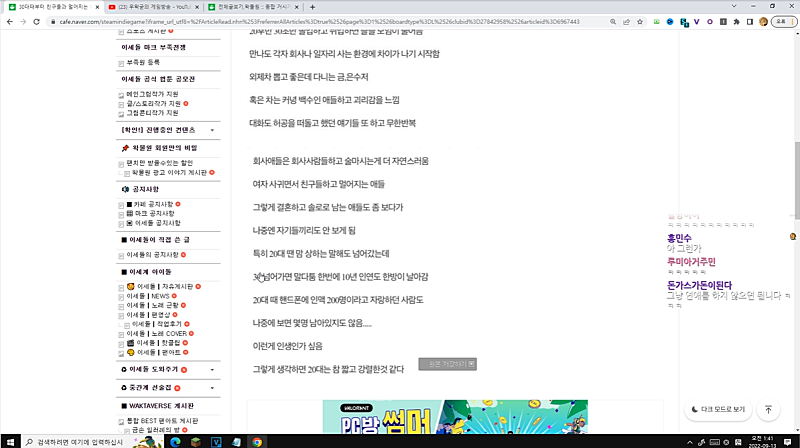Open Microsoft Edge from the taskbar
The width and height of the screenshot is (800, 448).
[175, 442]
